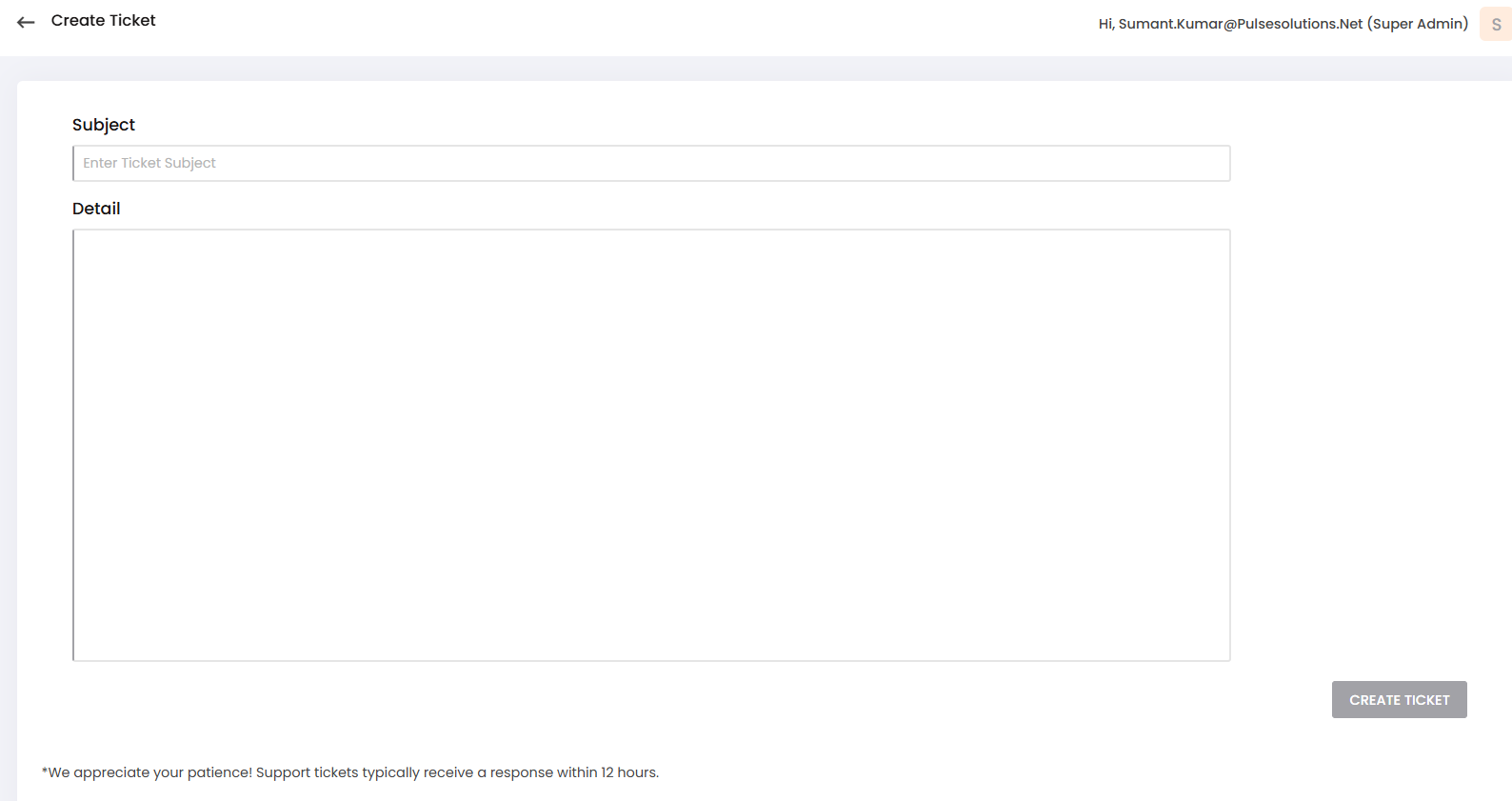Screen dimensions: 1512x801
Task: Click '12 hours' in the footer note
Action: 628,772
